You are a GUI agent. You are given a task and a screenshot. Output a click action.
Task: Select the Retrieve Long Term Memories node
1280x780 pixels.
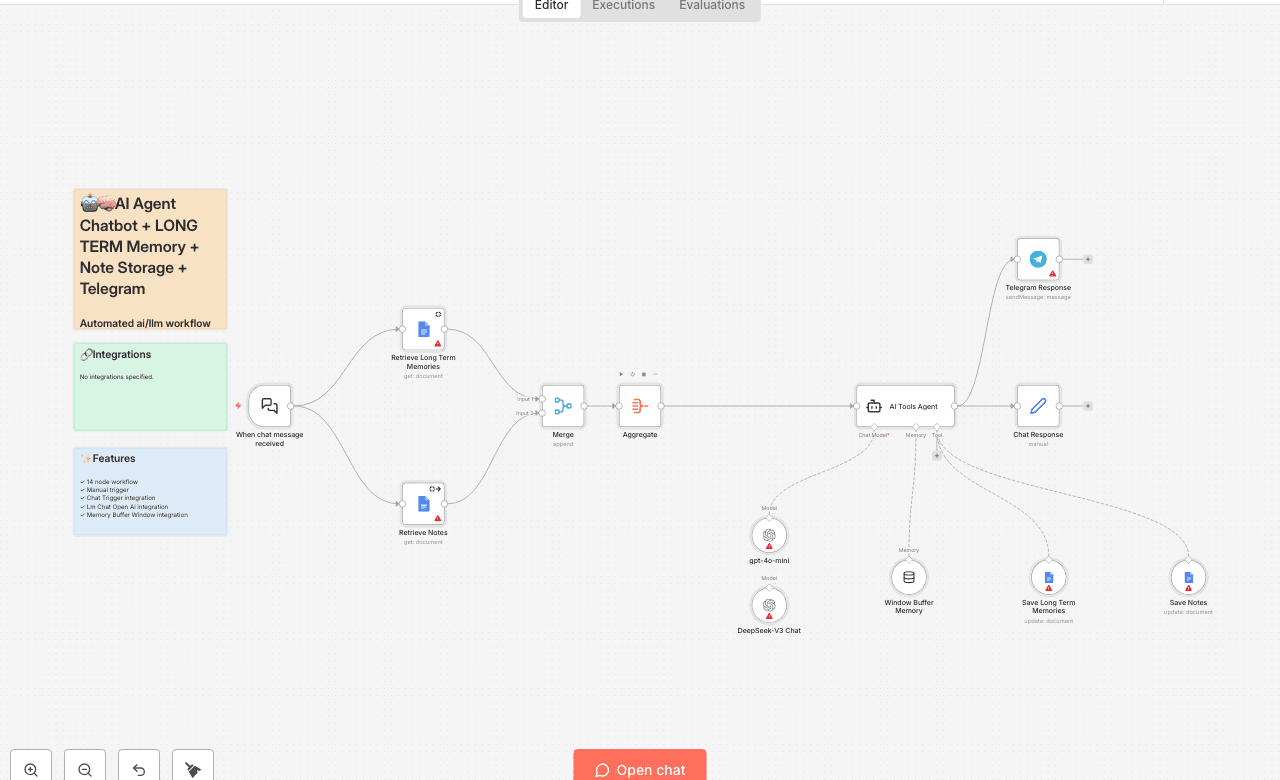click(x=423, y=328)
